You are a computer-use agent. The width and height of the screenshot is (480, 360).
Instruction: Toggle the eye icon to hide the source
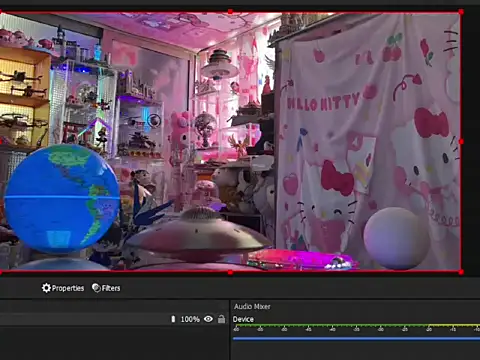208,319
